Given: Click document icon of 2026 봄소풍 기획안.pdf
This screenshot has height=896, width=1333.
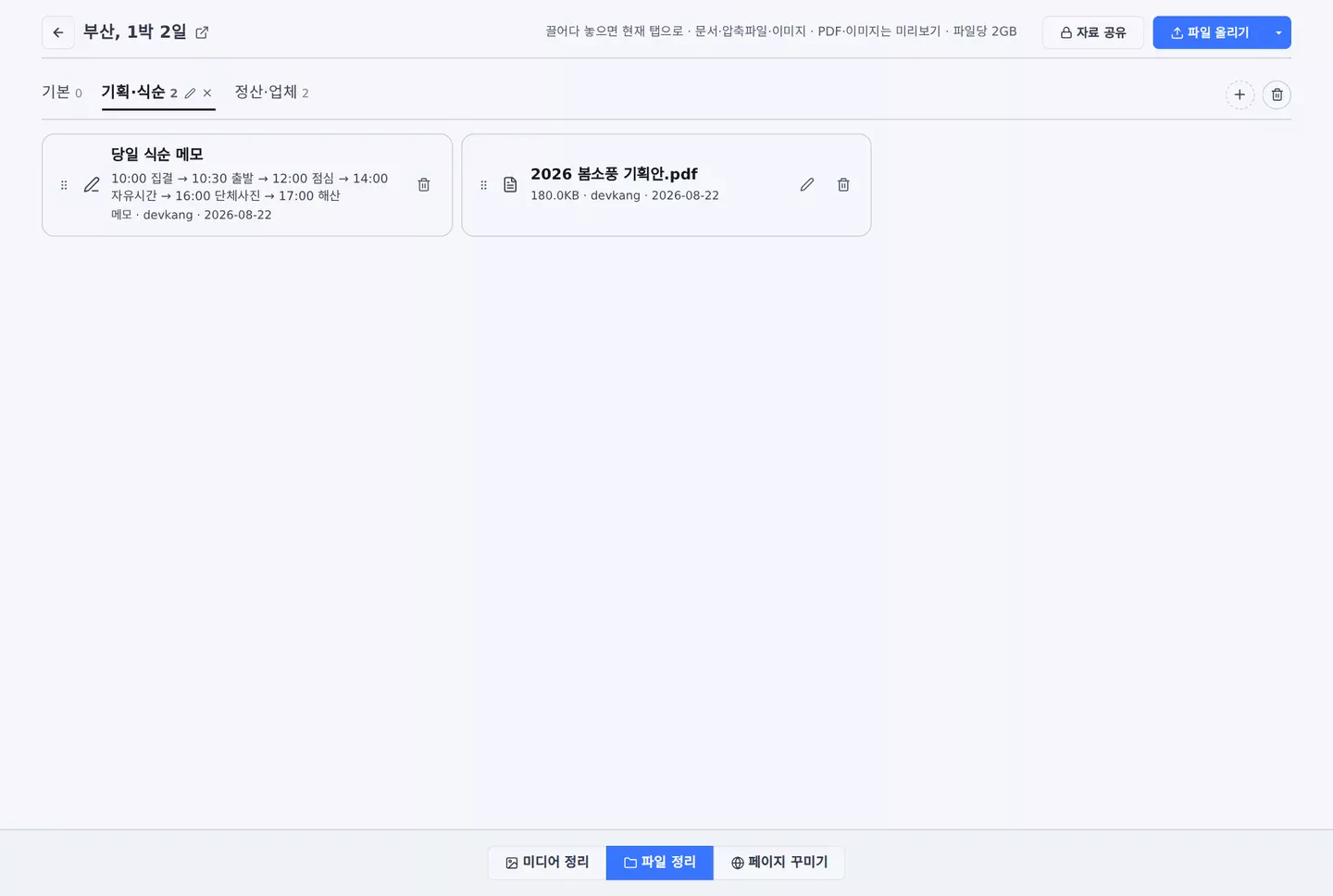Looking at the screenshot, I should 510,185.
